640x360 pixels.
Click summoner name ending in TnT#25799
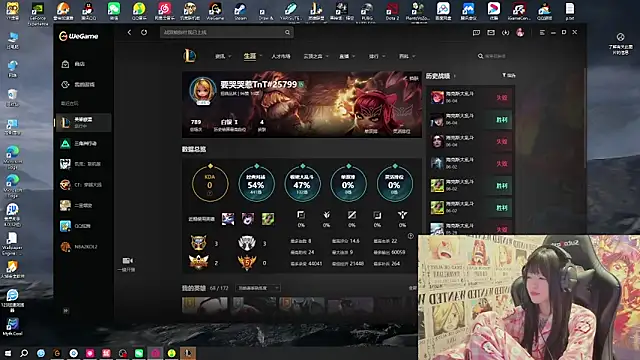pyautogui.click(x=259, y=84)
